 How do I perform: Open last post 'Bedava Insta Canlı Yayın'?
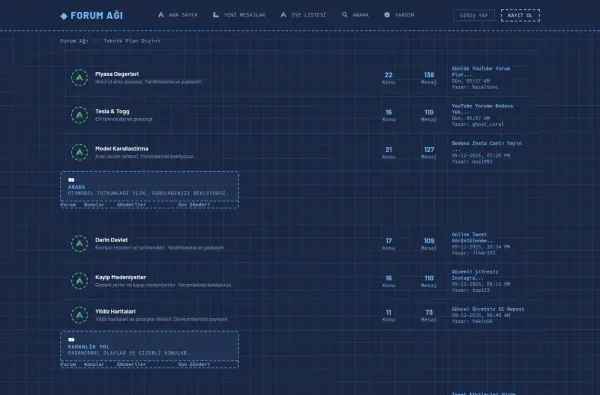(x=486, y=146)
